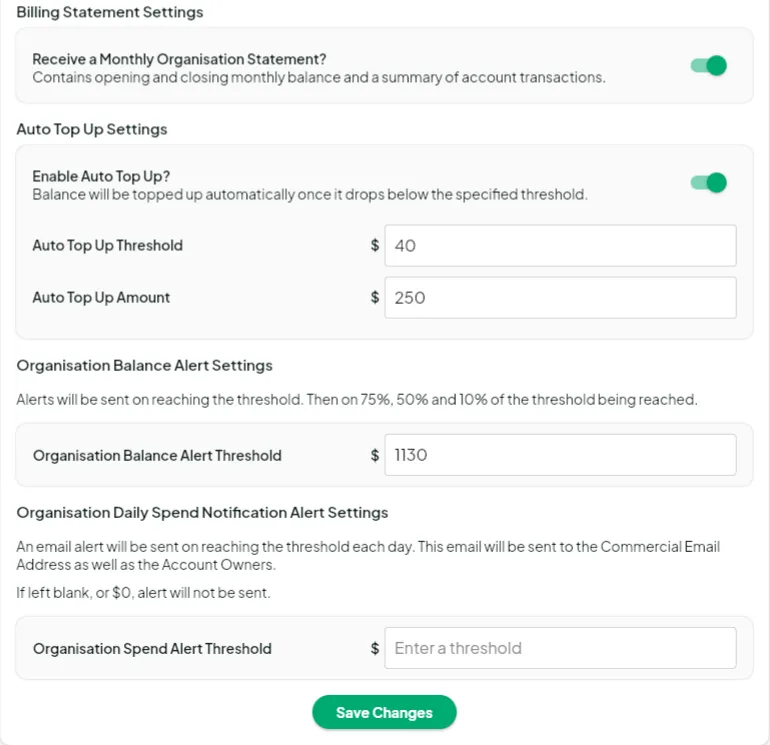The width and height of the screenshot is (770, 745).
Task: Toggle the Monthly Organisation Statement switch
Action: pyautogui.click(x=708, y=66)
